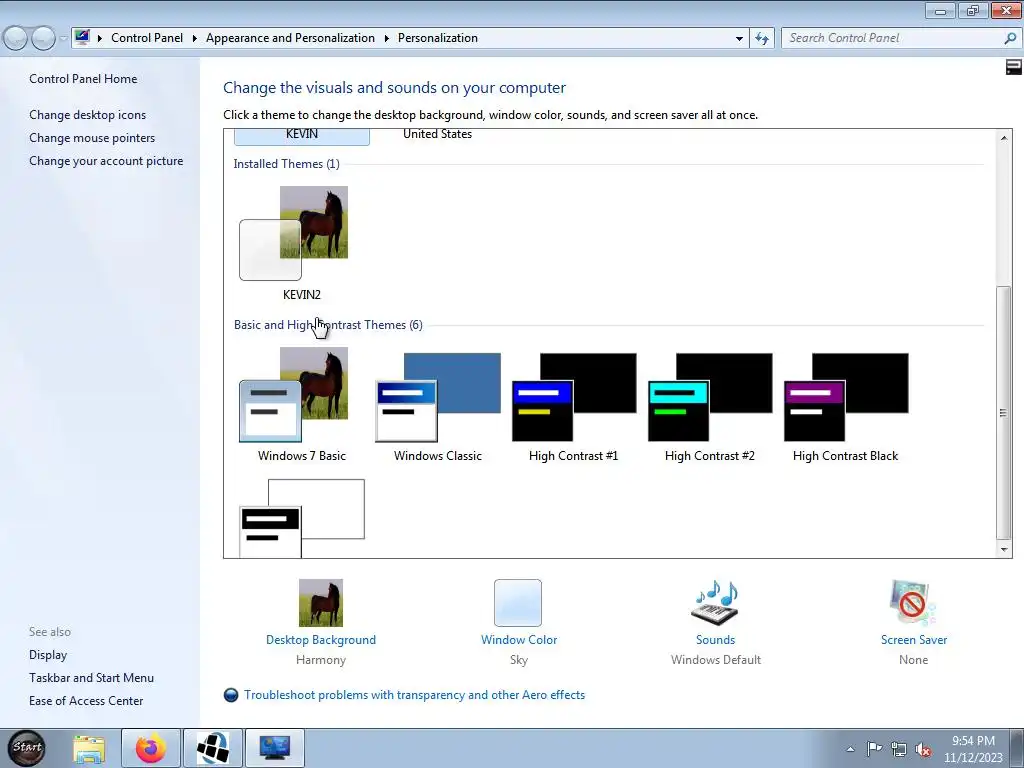This screenshot has height=768, width=1024.
Task: Show hidden tray icons arrow
Action: (850, 749)
